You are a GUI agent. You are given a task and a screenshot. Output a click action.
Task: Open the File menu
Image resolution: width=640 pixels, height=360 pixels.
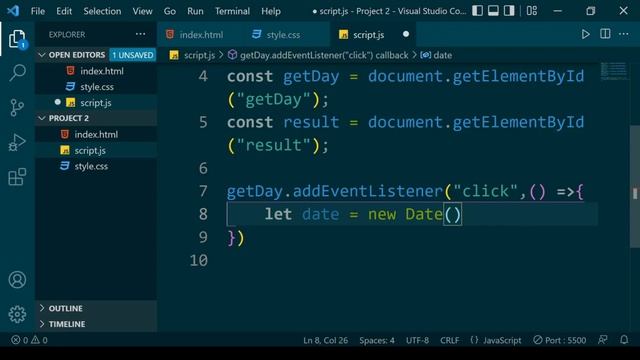click(38, 11)
